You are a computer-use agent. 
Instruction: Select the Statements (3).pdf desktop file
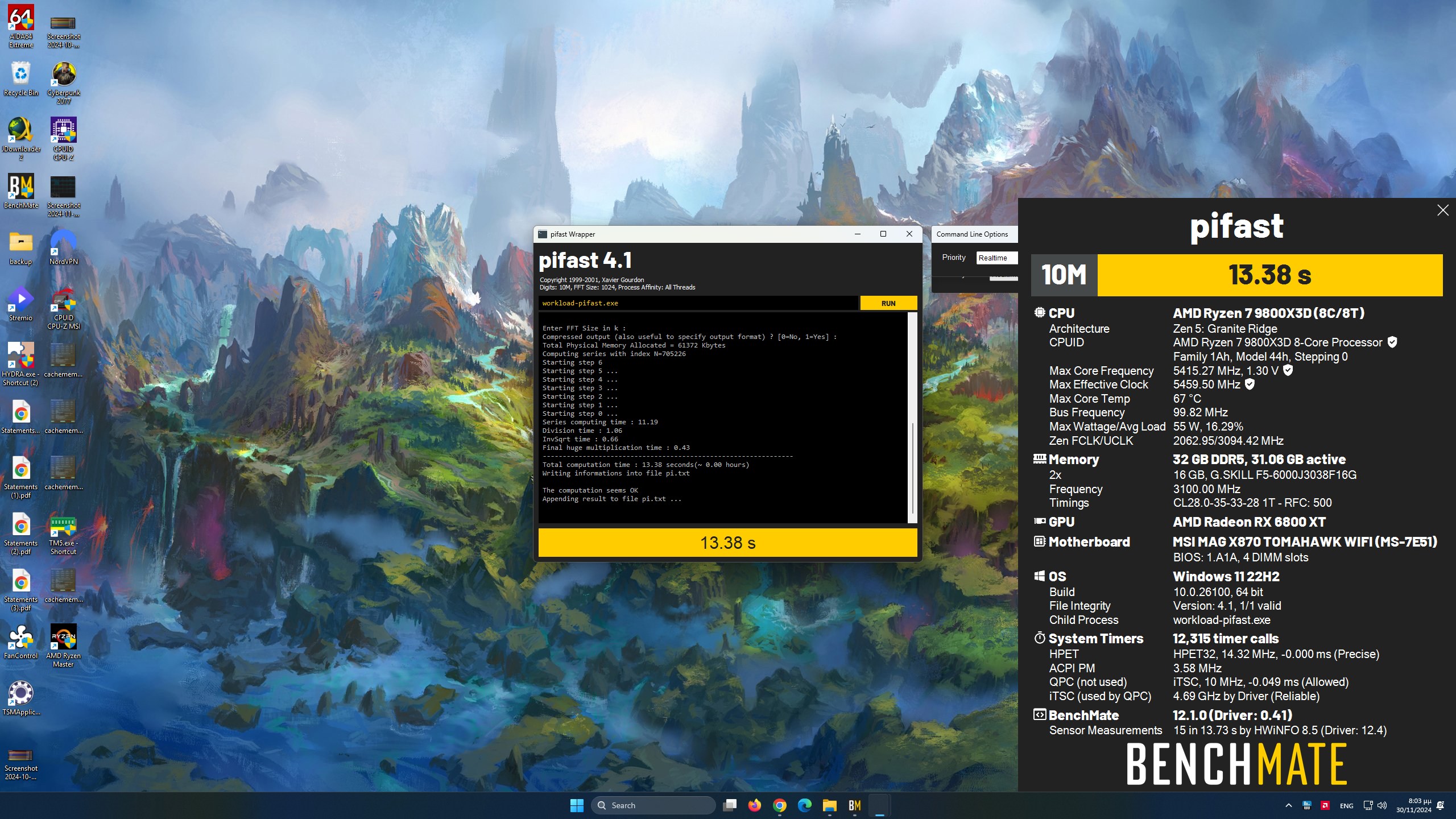click(x=21, y=589)
